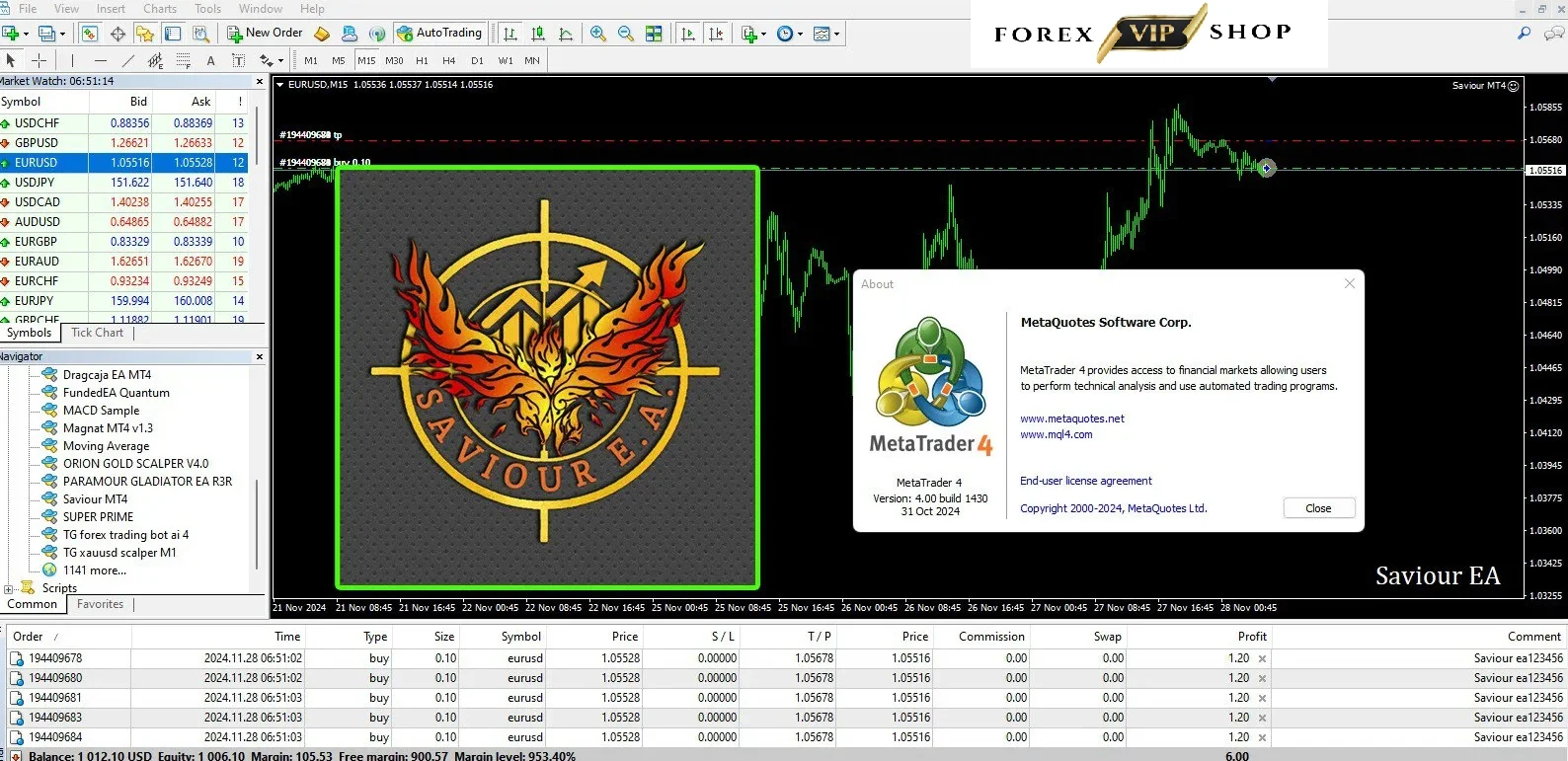Toggle the Data Window crosshair icon
Viewport: 1568px width, 761px height.
click(118, 34)
